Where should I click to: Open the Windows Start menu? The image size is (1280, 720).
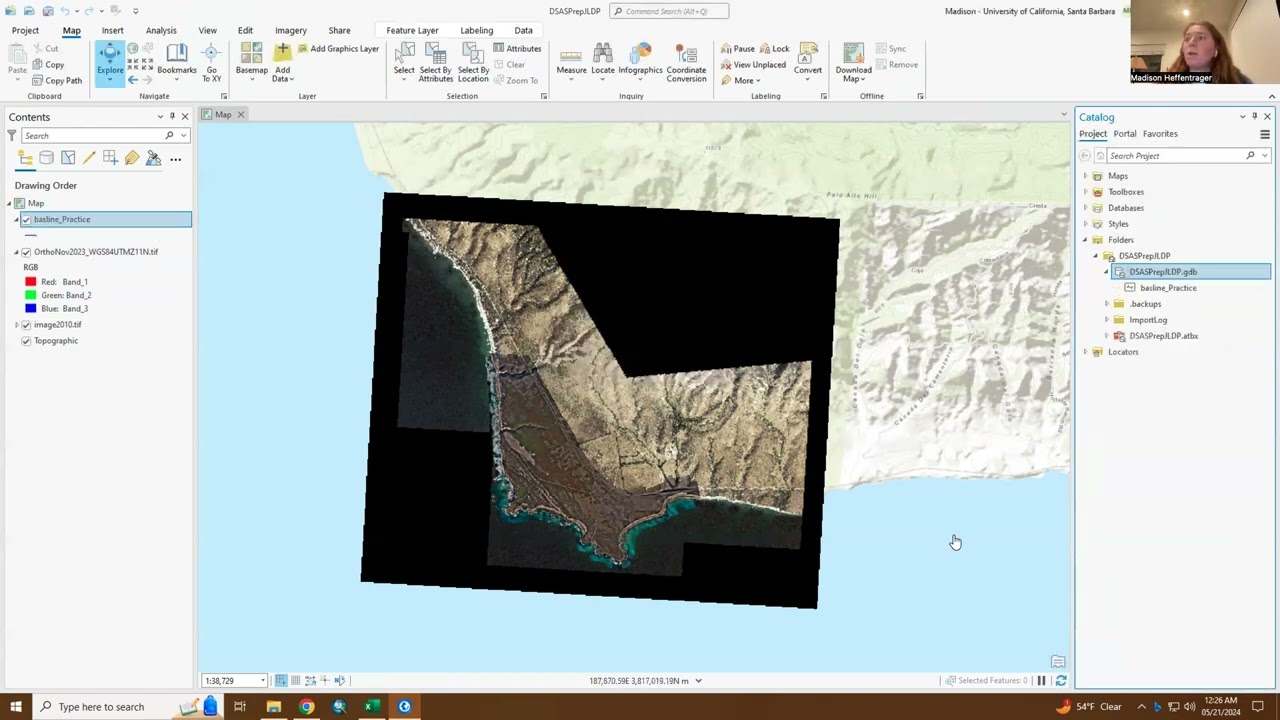click(16, 707)
